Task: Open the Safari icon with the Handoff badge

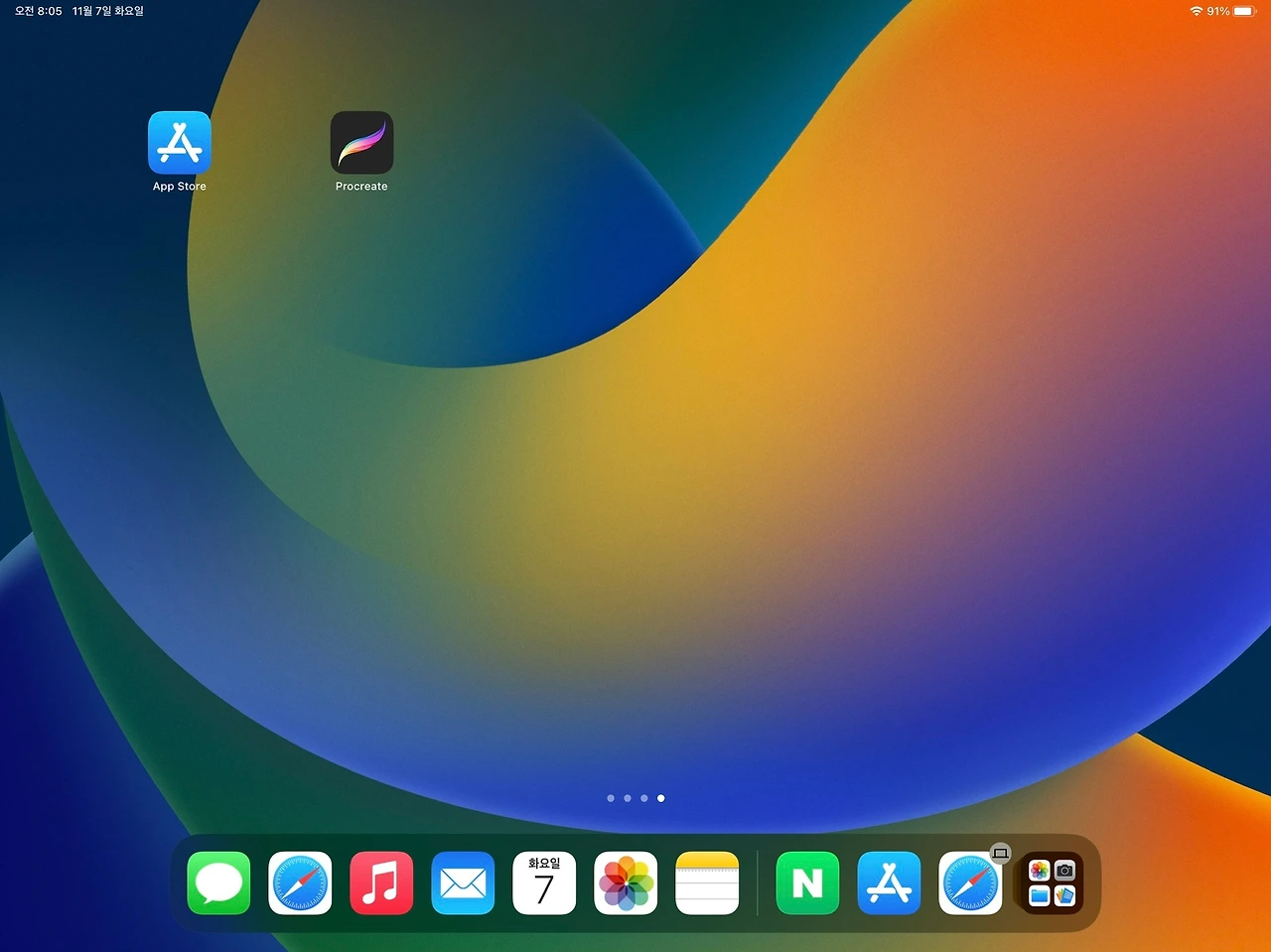Action: tap(970, 884)
